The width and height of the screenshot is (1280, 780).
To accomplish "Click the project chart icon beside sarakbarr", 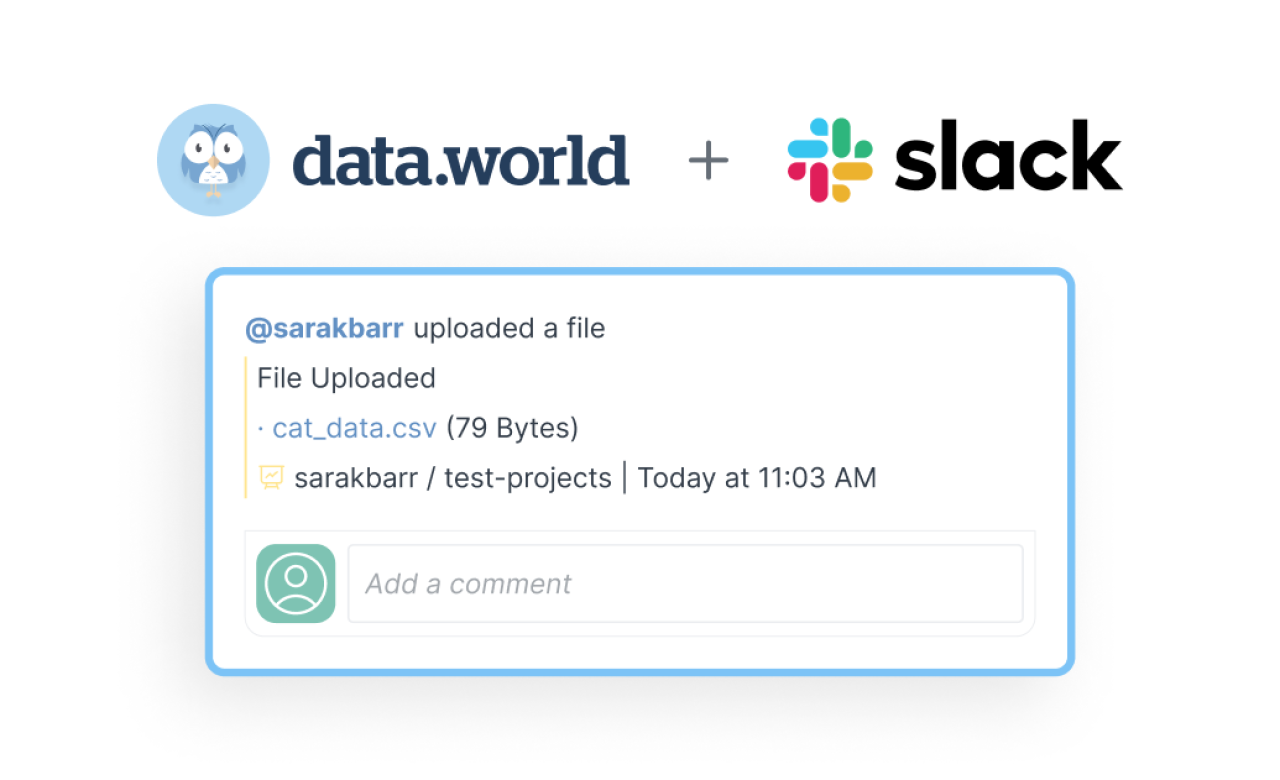I will coord(271,477).
